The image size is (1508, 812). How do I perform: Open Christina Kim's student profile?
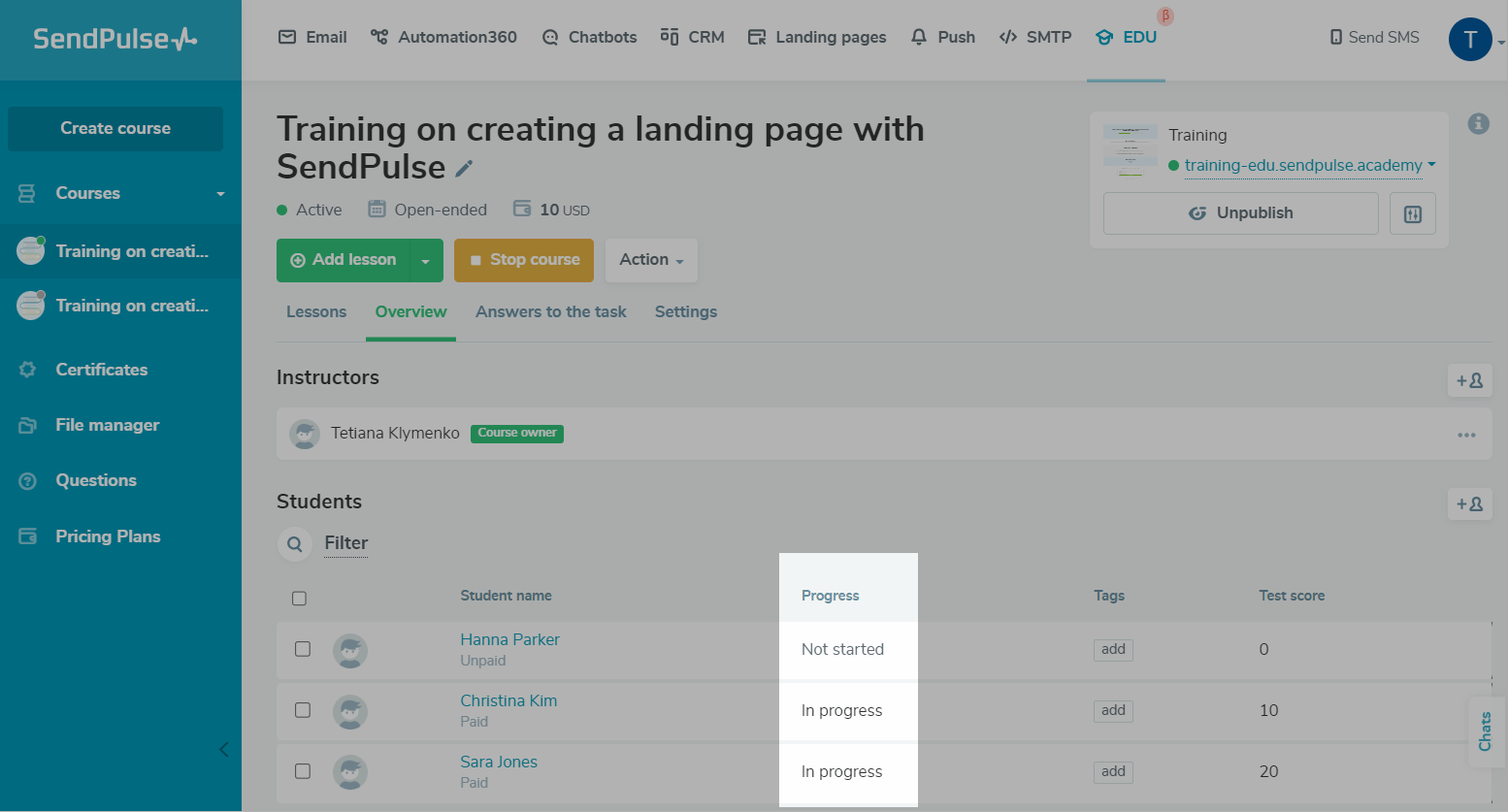(x=508, y=700)
